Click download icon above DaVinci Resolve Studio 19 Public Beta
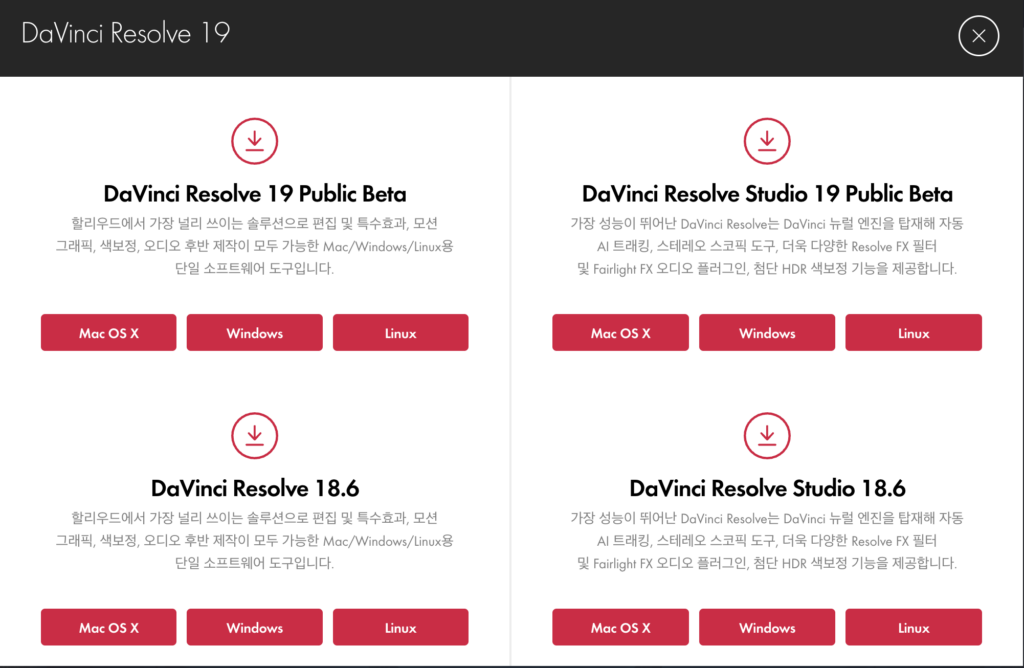 [767, 141]
